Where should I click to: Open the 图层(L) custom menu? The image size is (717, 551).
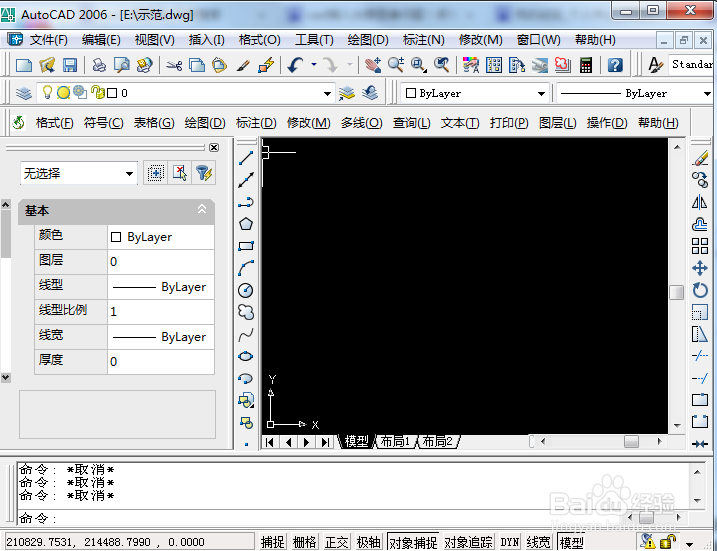557,123
